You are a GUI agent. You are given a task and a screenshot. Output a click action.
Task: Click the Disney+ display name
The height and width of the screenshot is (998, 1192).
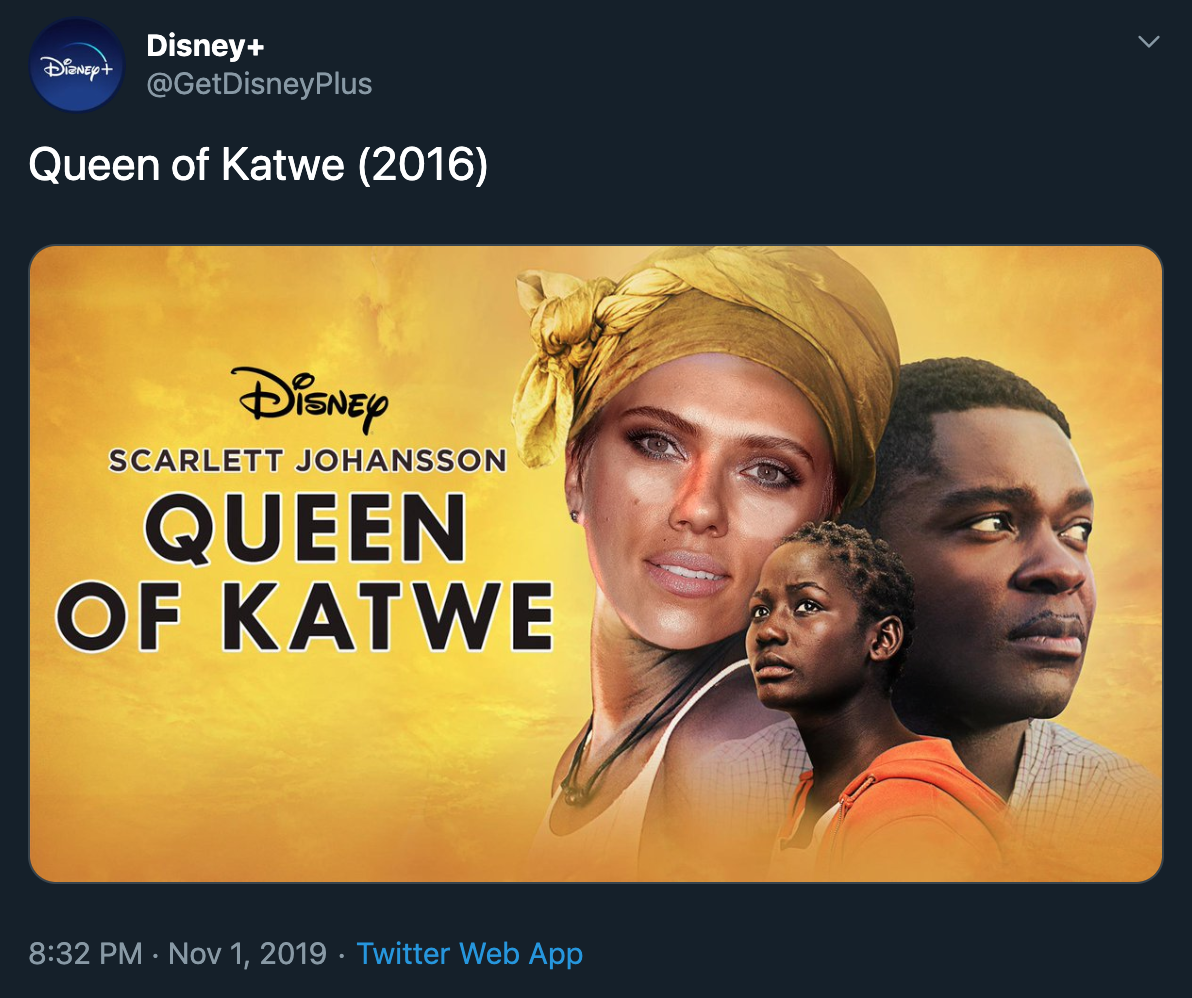coord(205,45)
